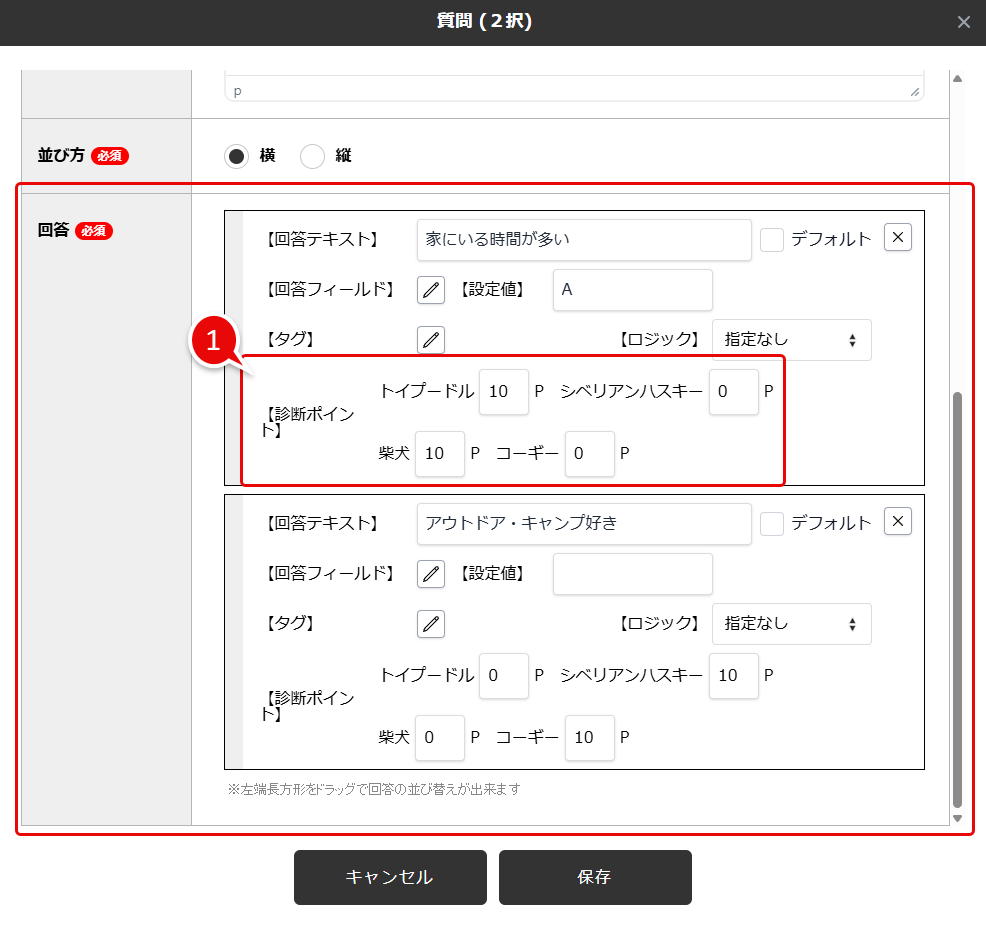Delete the answer アウトドア・キャンプ好き with its X icon
This screenshot has height=925, width=986.
pos(897,521)
